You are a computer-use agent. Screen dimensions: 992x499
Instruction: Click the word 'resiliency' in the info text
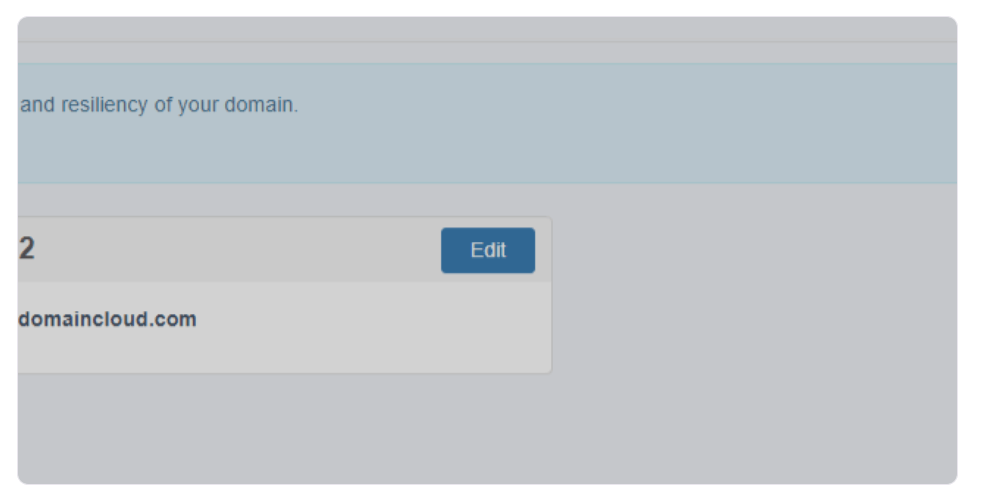104,105
